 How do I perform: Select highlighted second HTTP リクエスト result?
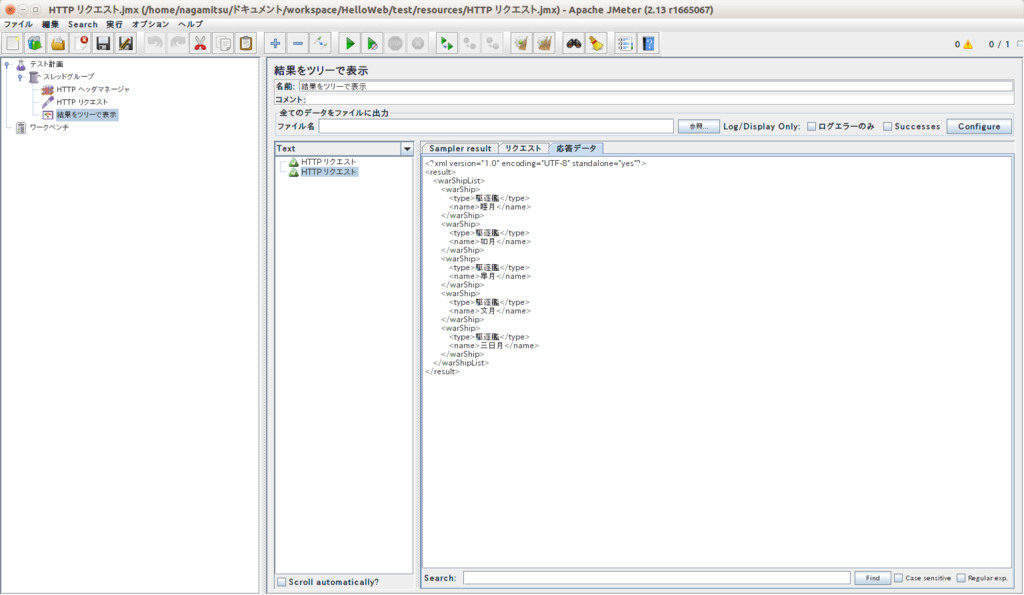[328, 172]
